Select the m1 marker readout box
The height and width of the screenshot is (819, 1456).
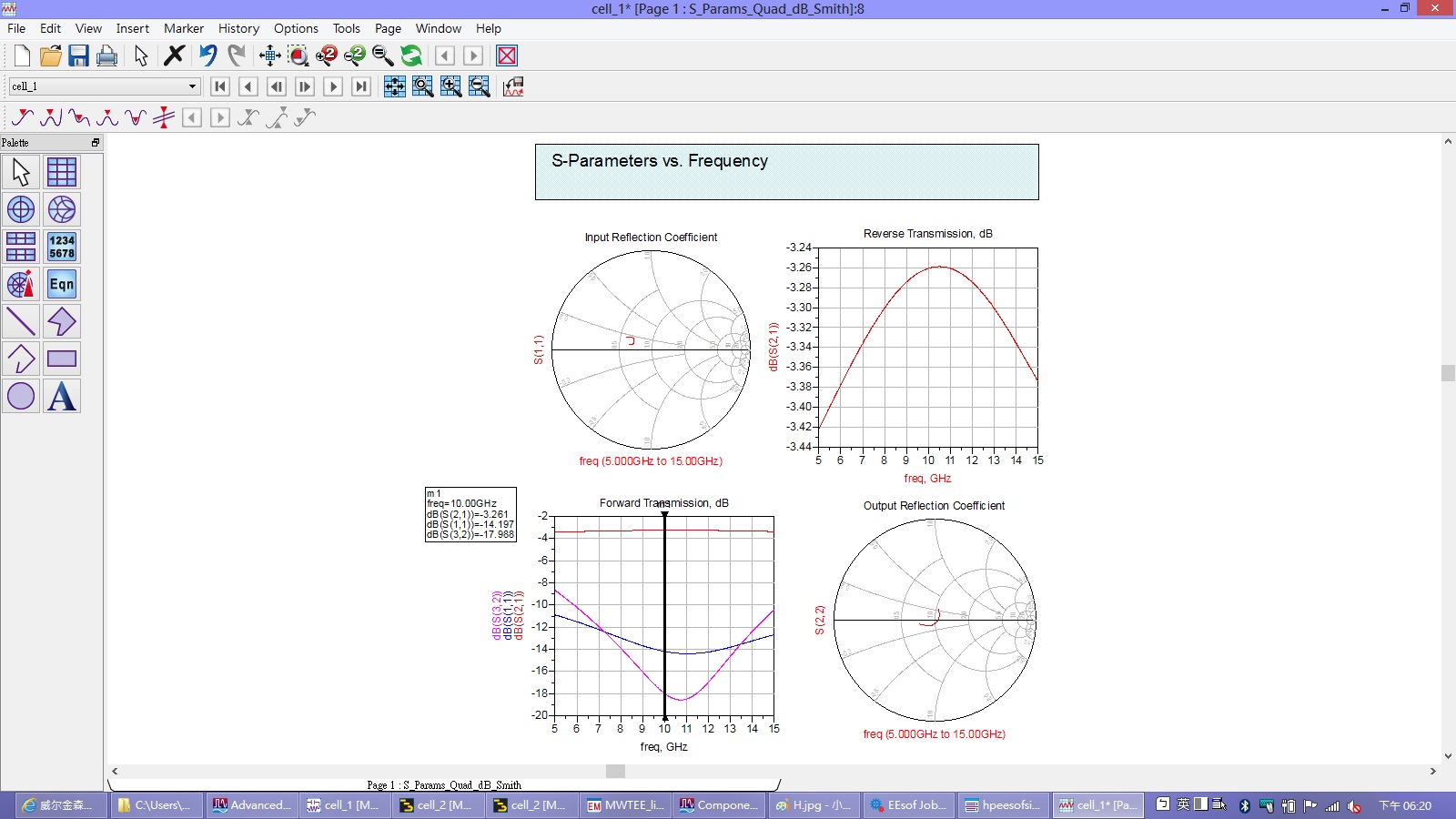click(470, 515)
